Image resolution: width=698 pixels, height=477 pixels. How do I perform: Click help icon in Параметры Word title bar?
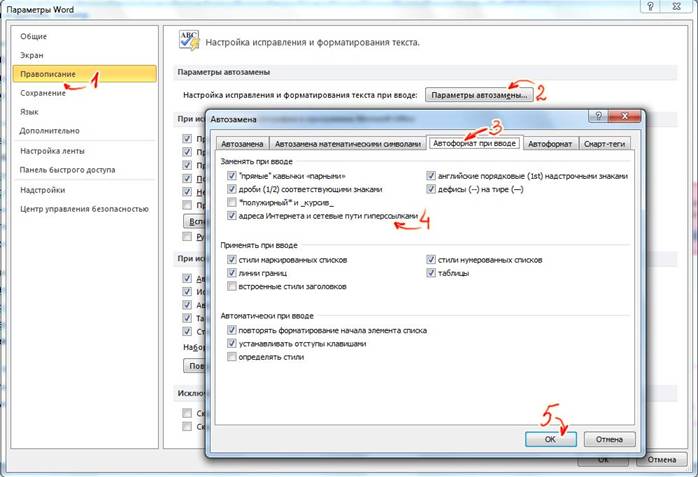click(x=651, y=6)
